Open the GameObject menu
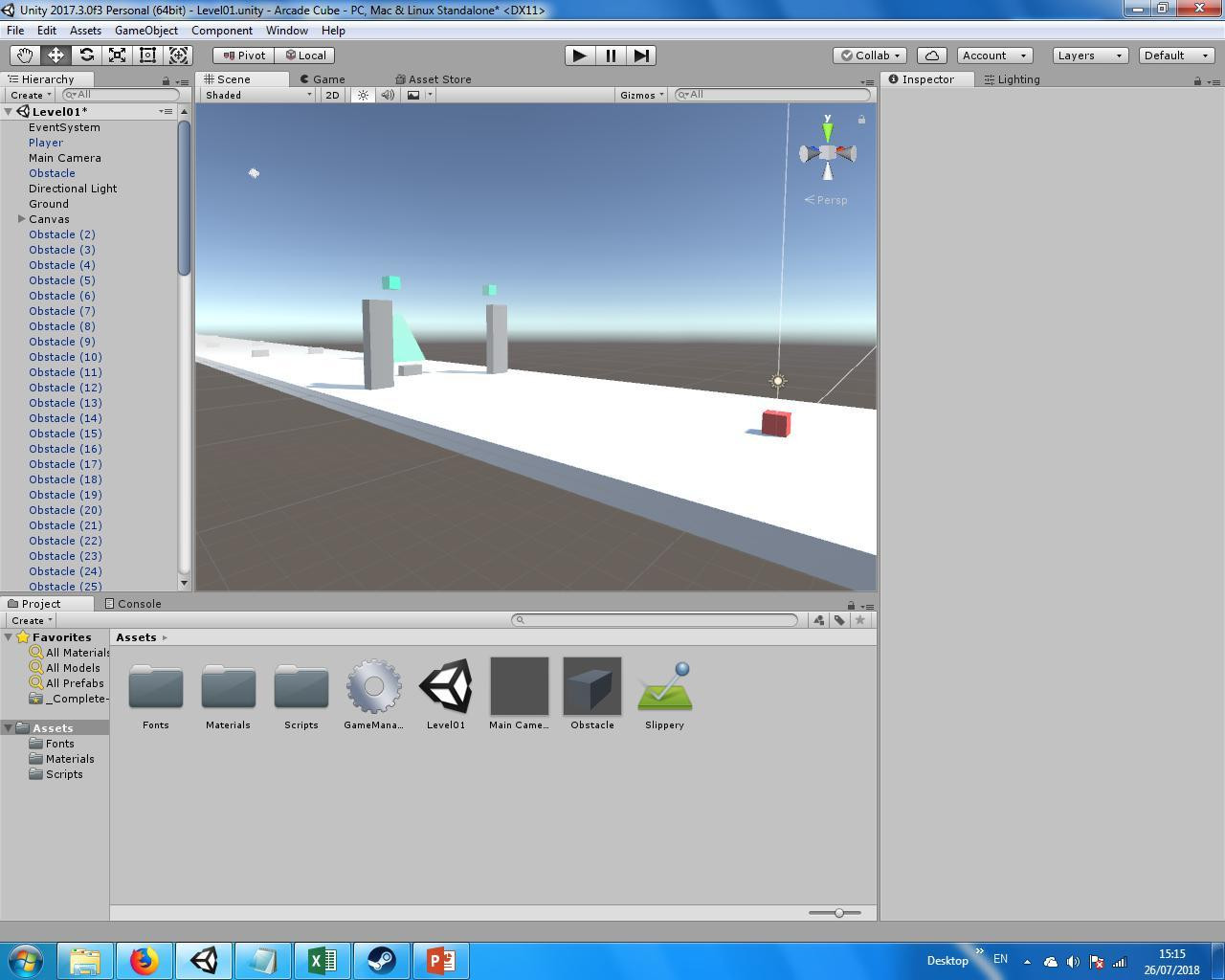Viewport: 1225px width, 980px height. [x=146, y=31]
